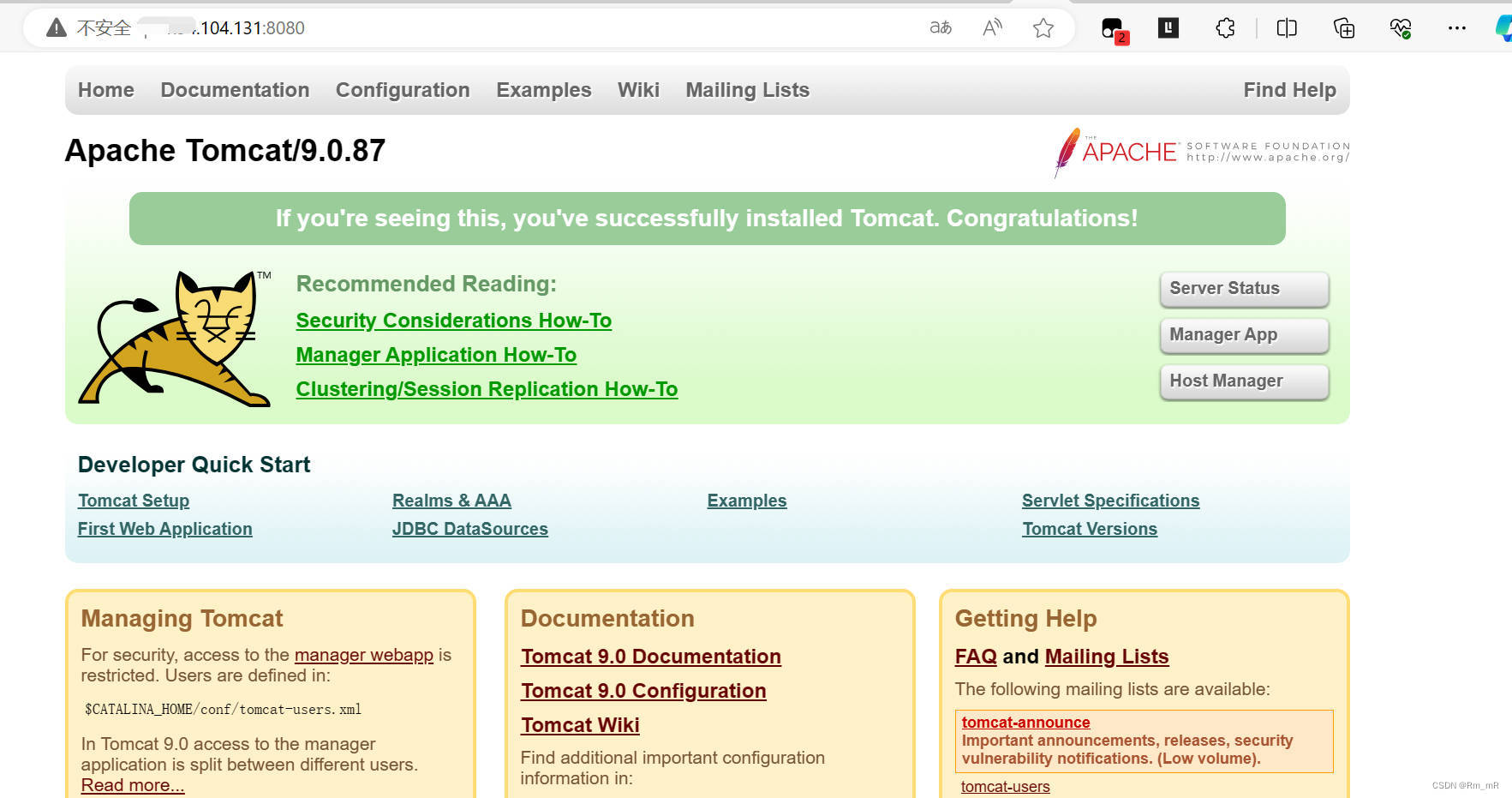This screenshot has width=1512, height=798.
Task: Open the Realms & AAA link
Action: click(x=451, y=501)
